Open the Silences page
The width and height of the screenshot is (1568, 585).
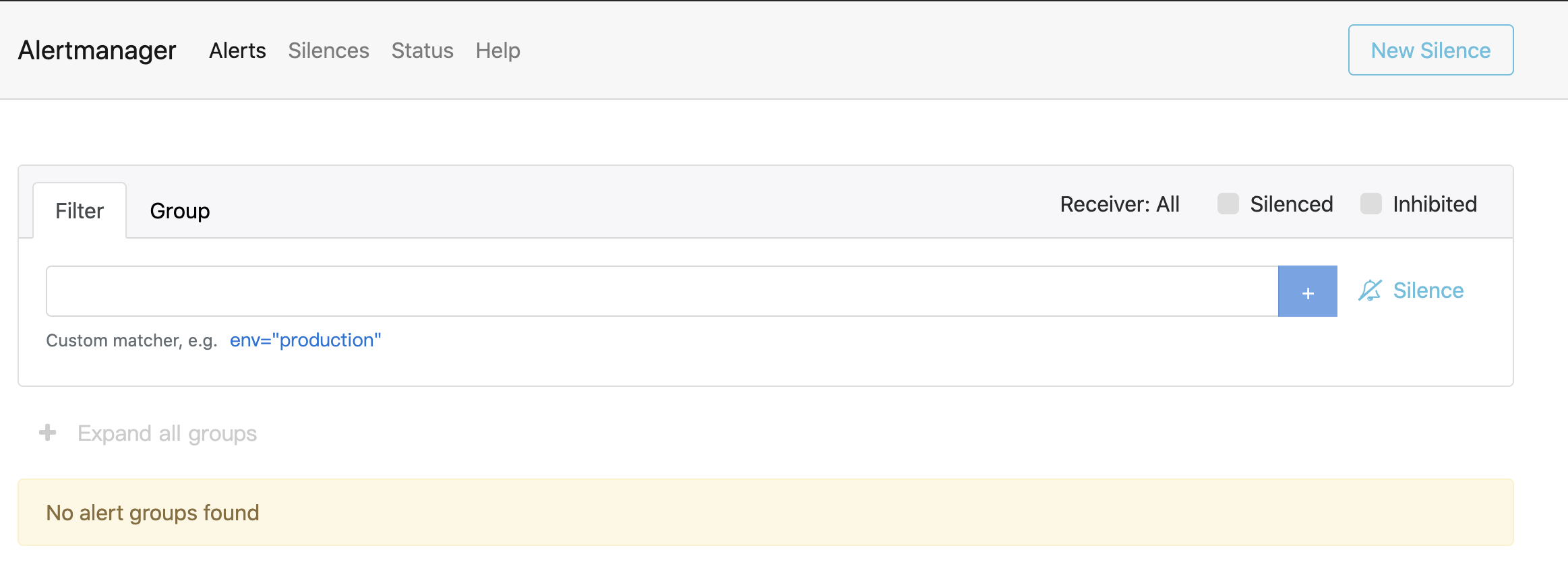pos(329,51)
